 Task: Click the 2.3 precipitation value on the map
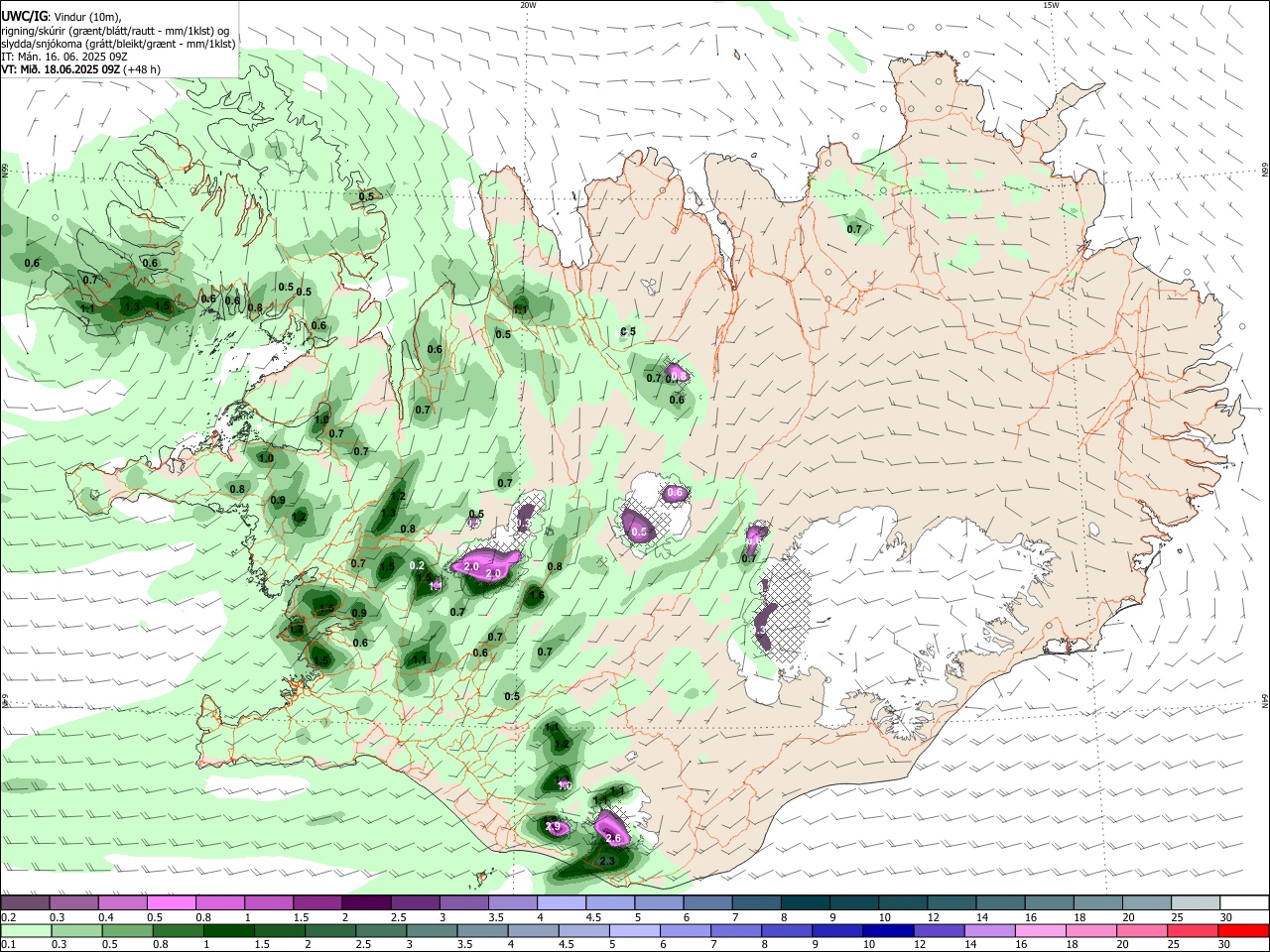point(607,862)
